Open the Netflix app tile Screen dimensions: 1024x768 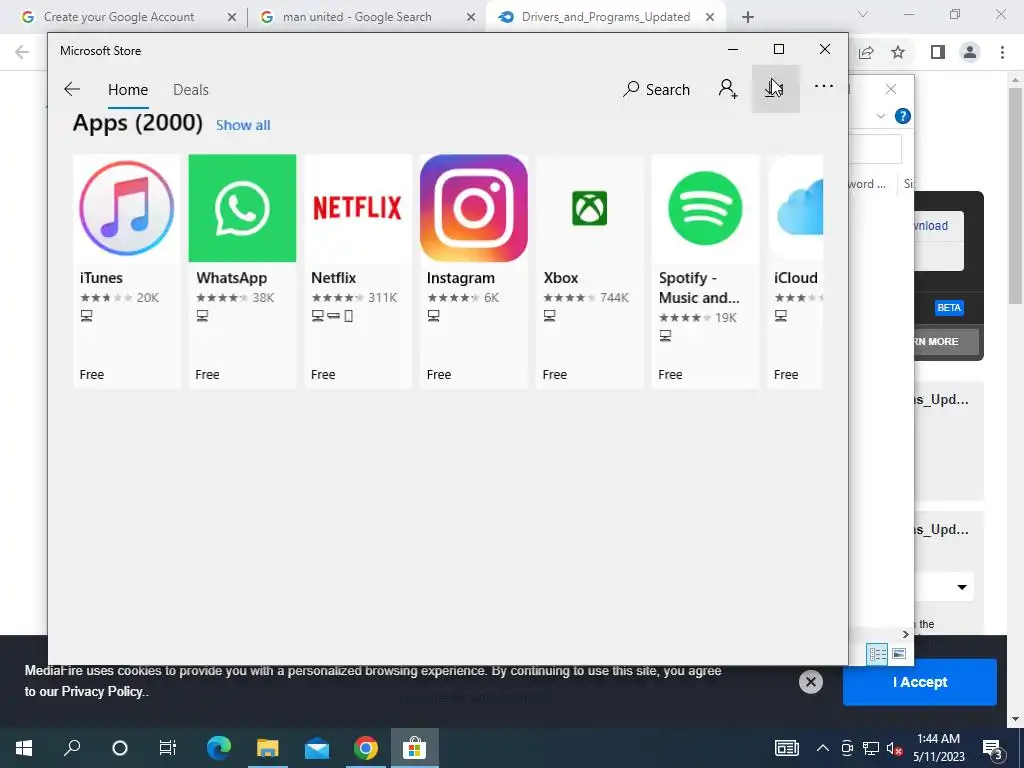pyautogui.click(x=358, y=271)
